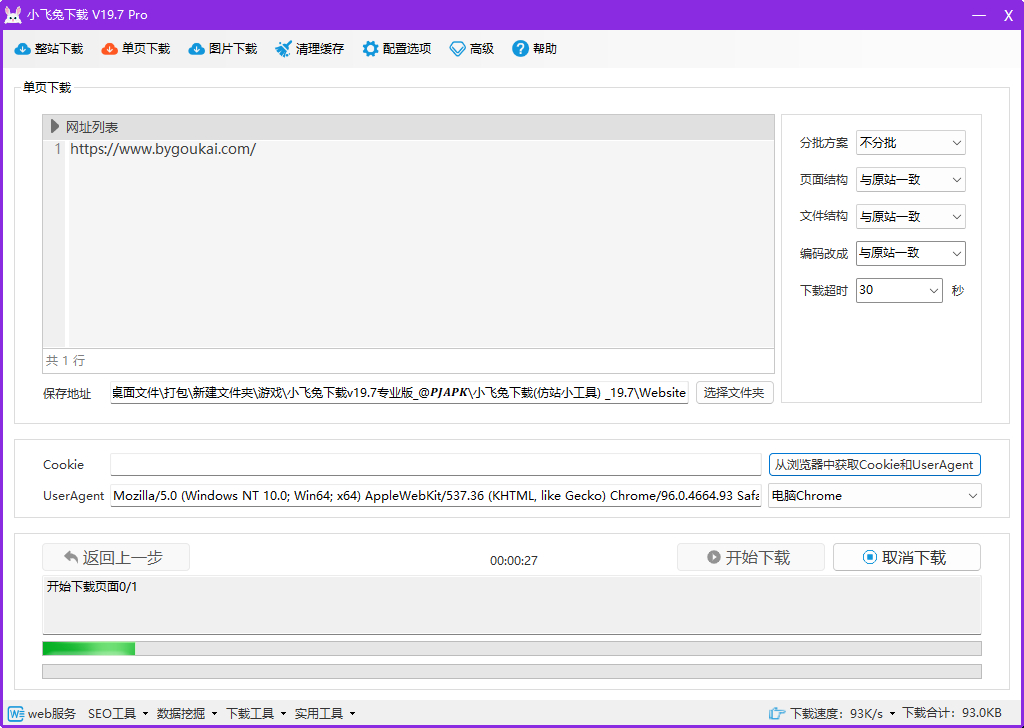The image size is (1024, 728).
Task: Click the question mark help icon
Action: click(x=520, y=49)
